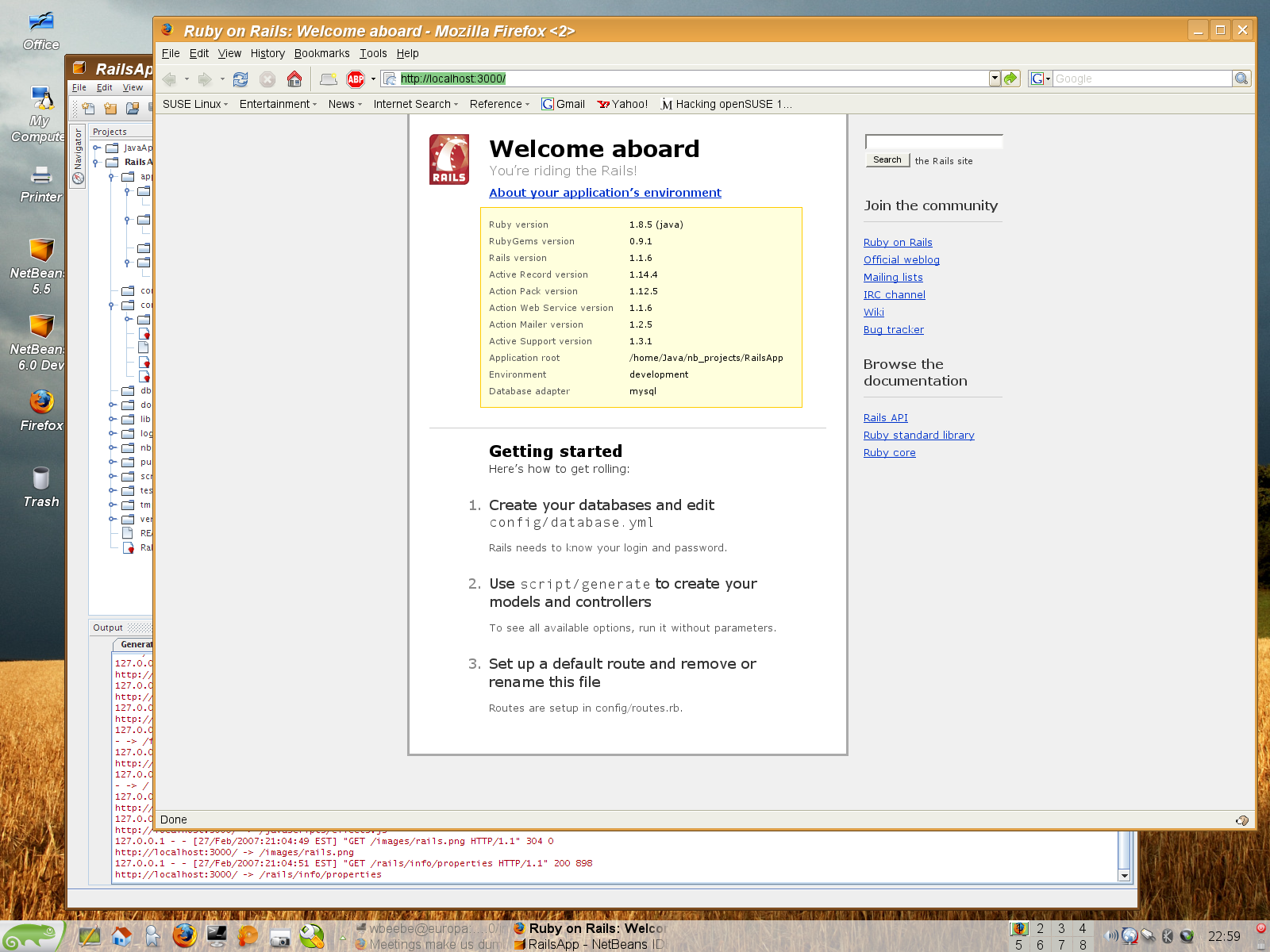Click the Open Project icon in NetBeans toolbar
Image resolution: width=1270 pixels, height=952 pixels.
[x=133, y=108]
